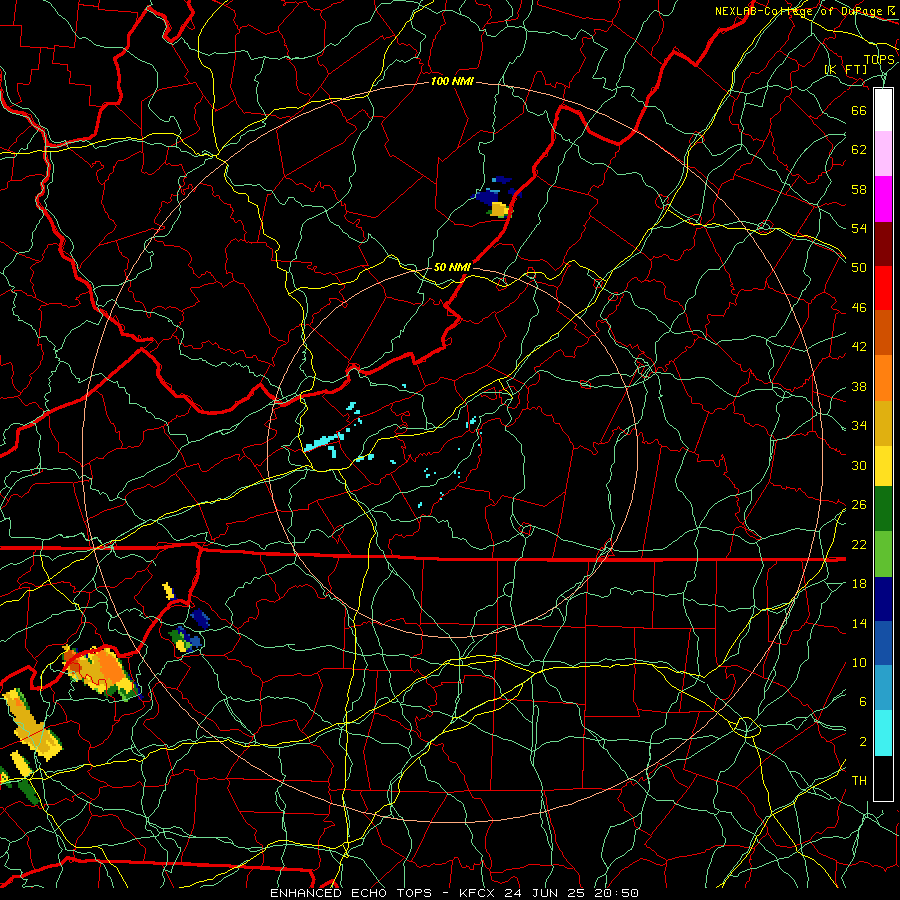Click the medium blue legend segment
The image size is (900, 900).
click(883, 643)
